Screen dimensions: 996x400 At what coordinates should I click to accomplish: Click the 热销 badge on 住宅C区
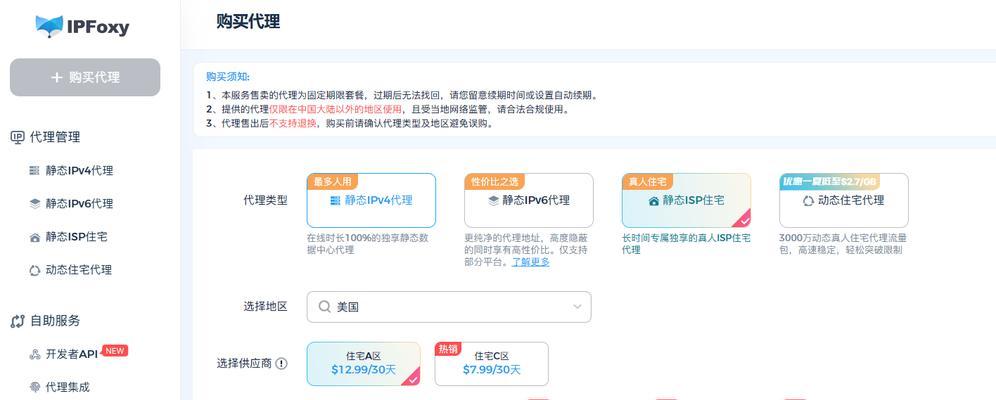(447, 349)
